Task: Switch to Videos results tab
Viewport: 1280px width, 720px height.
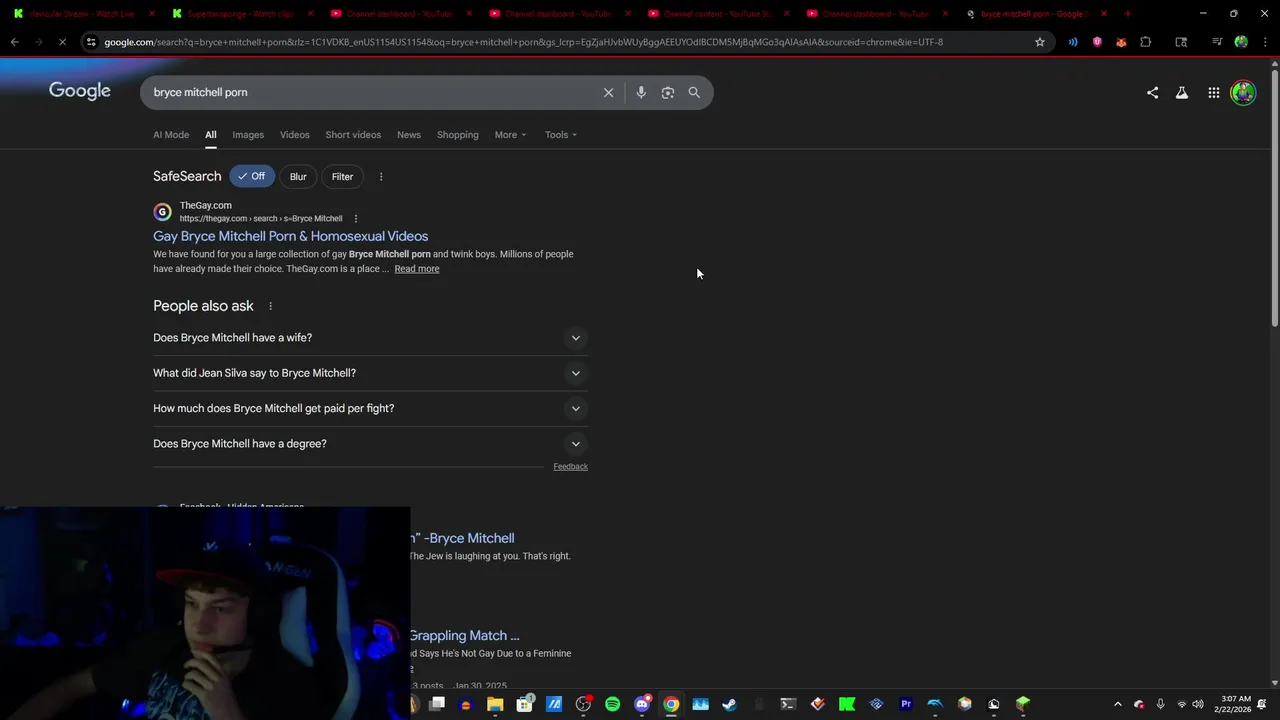Action: tap(295, 135)
